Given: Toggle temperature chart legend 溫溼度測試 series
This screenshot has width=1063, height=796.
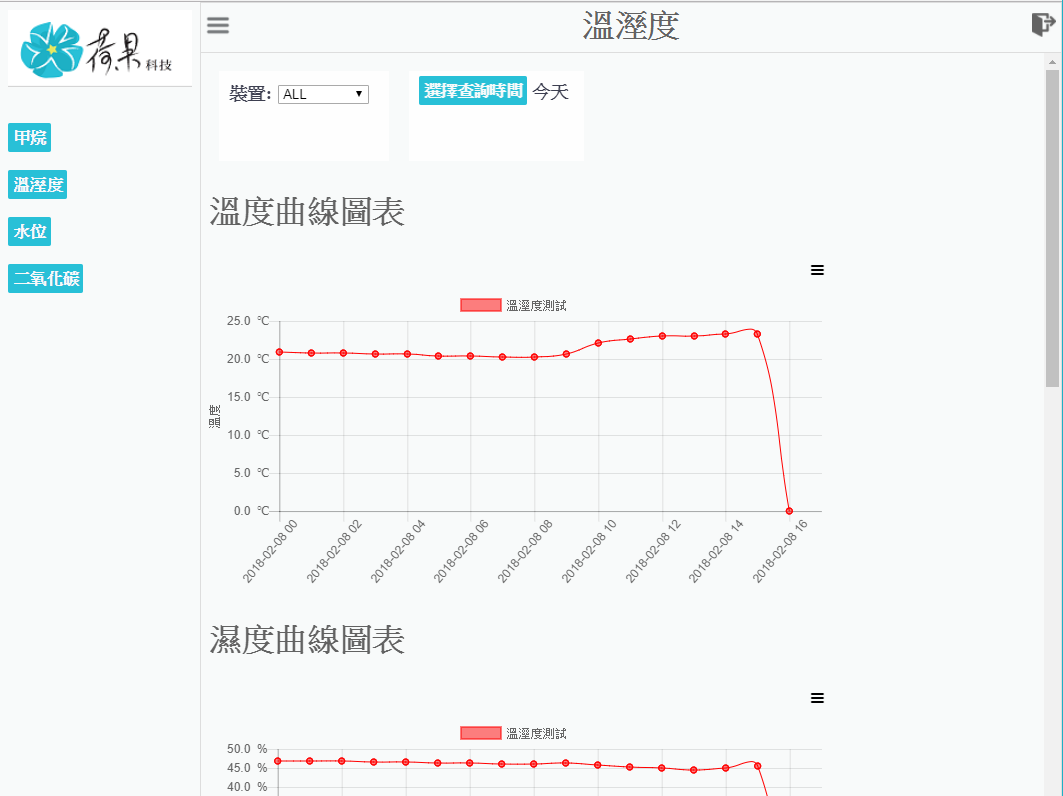Looking at the screenshot, I should click(514, 305).
